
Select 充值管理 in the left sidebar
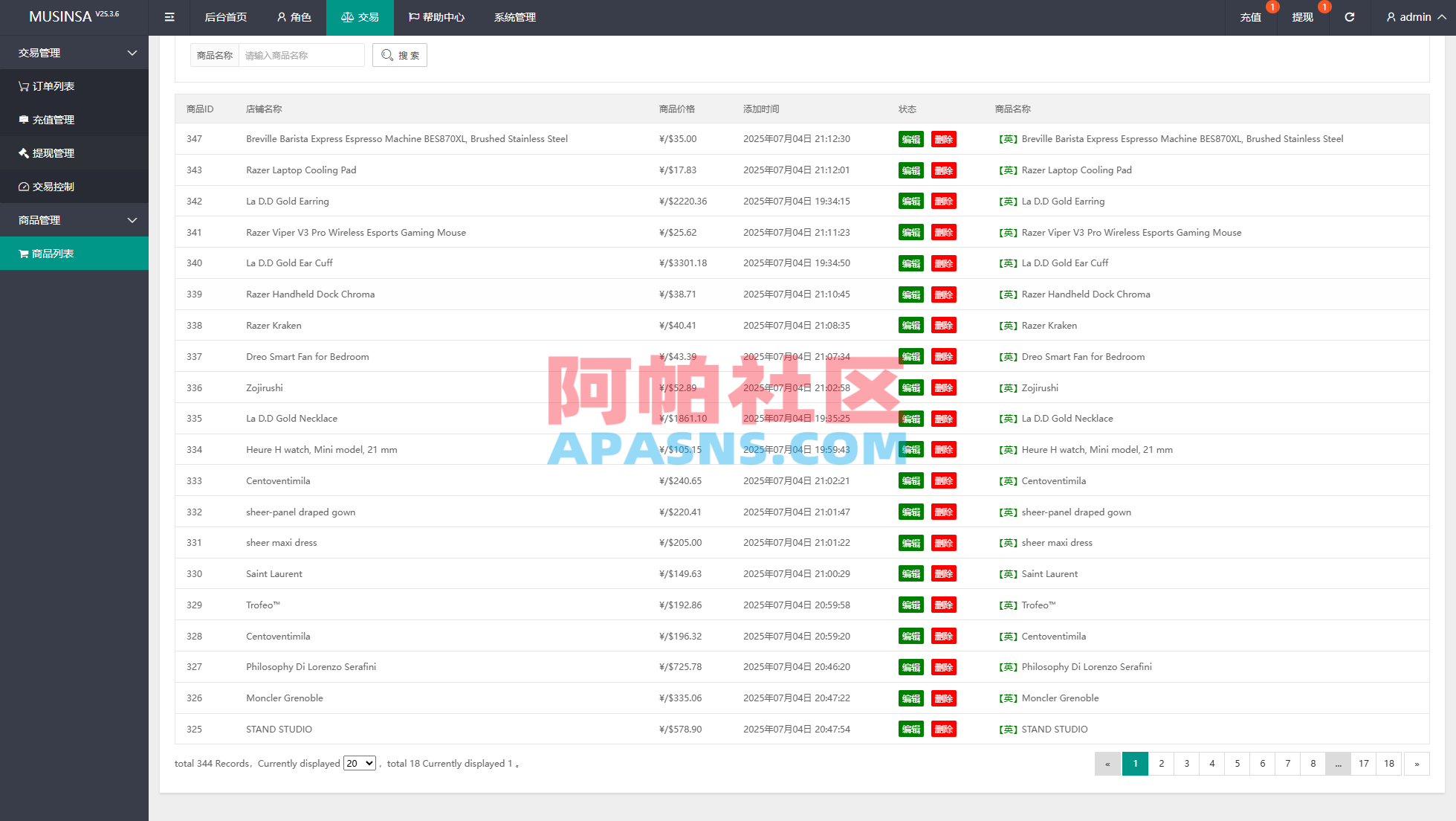[54, 120]
